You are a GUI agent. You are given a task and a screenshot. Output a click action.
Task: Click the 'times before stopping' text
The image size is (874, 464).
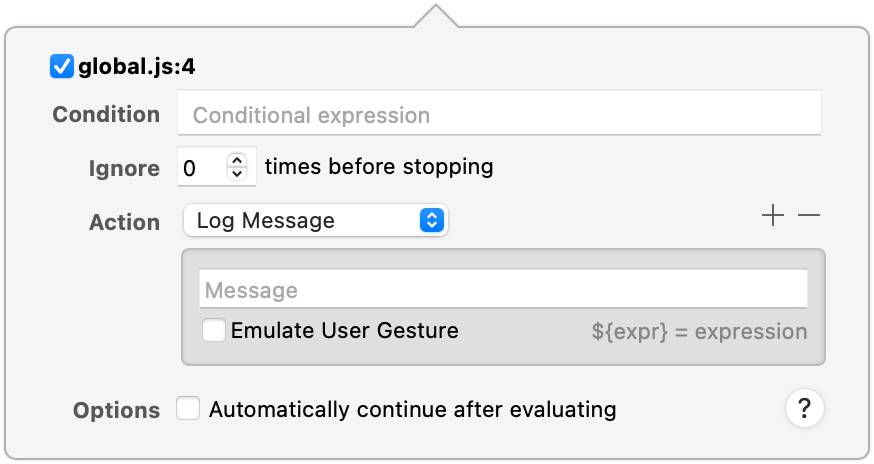click(x=379, y=166)
